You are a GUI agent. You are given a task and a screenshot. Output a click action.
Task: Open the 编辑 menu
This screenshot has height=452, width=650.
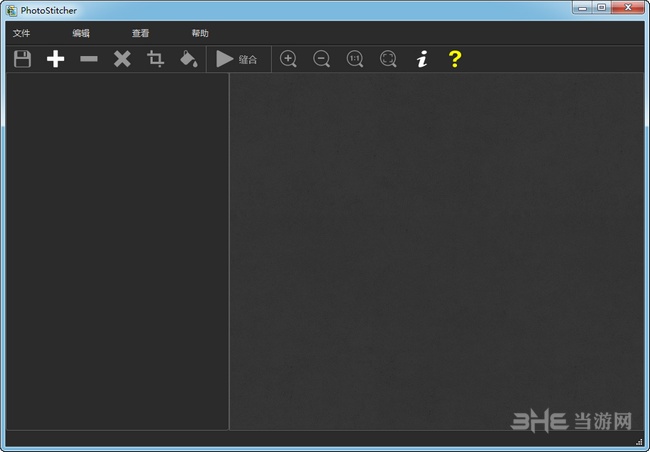(x=81, y=33)
